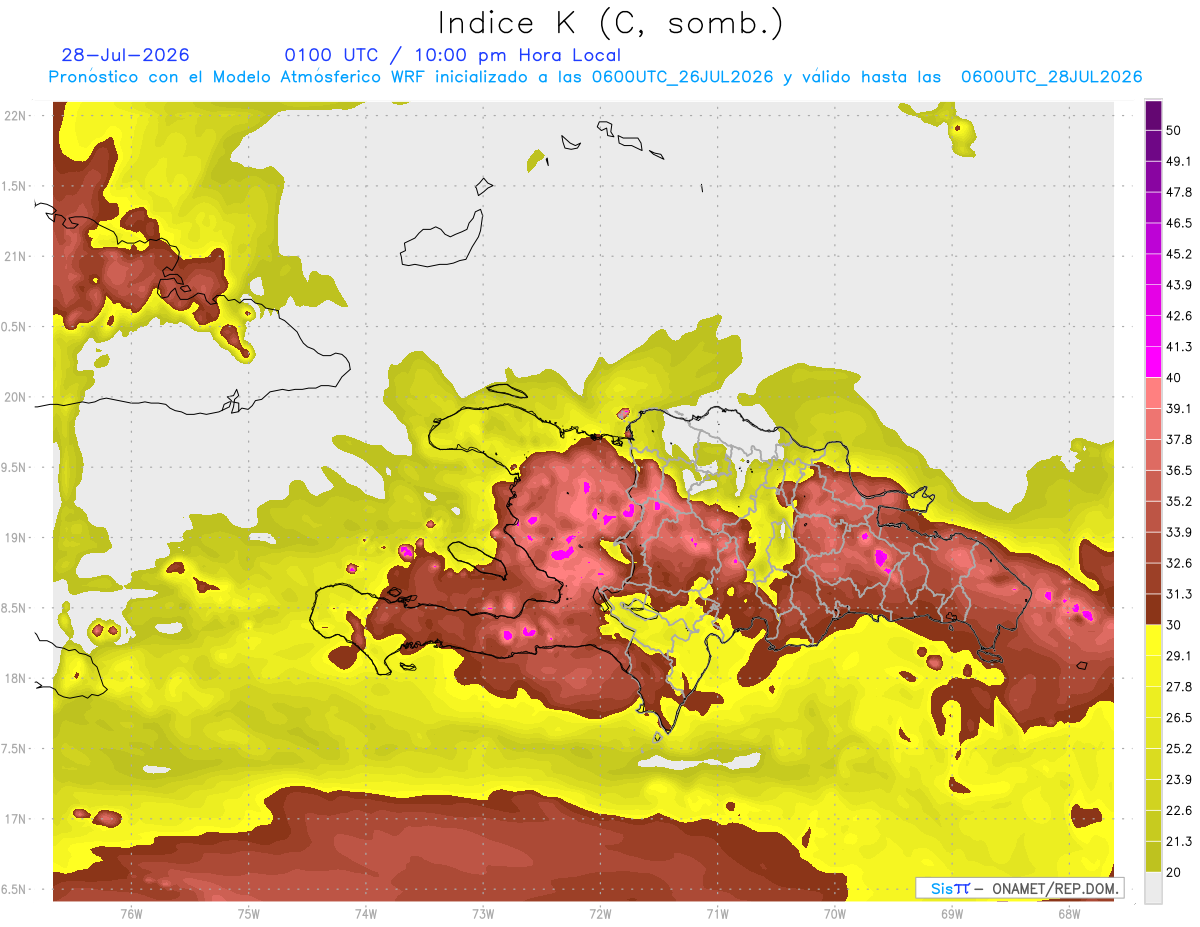Click the "76W" longitude axis label
1200x927 pixels.
pyautogui.click(x=131, y=914)
